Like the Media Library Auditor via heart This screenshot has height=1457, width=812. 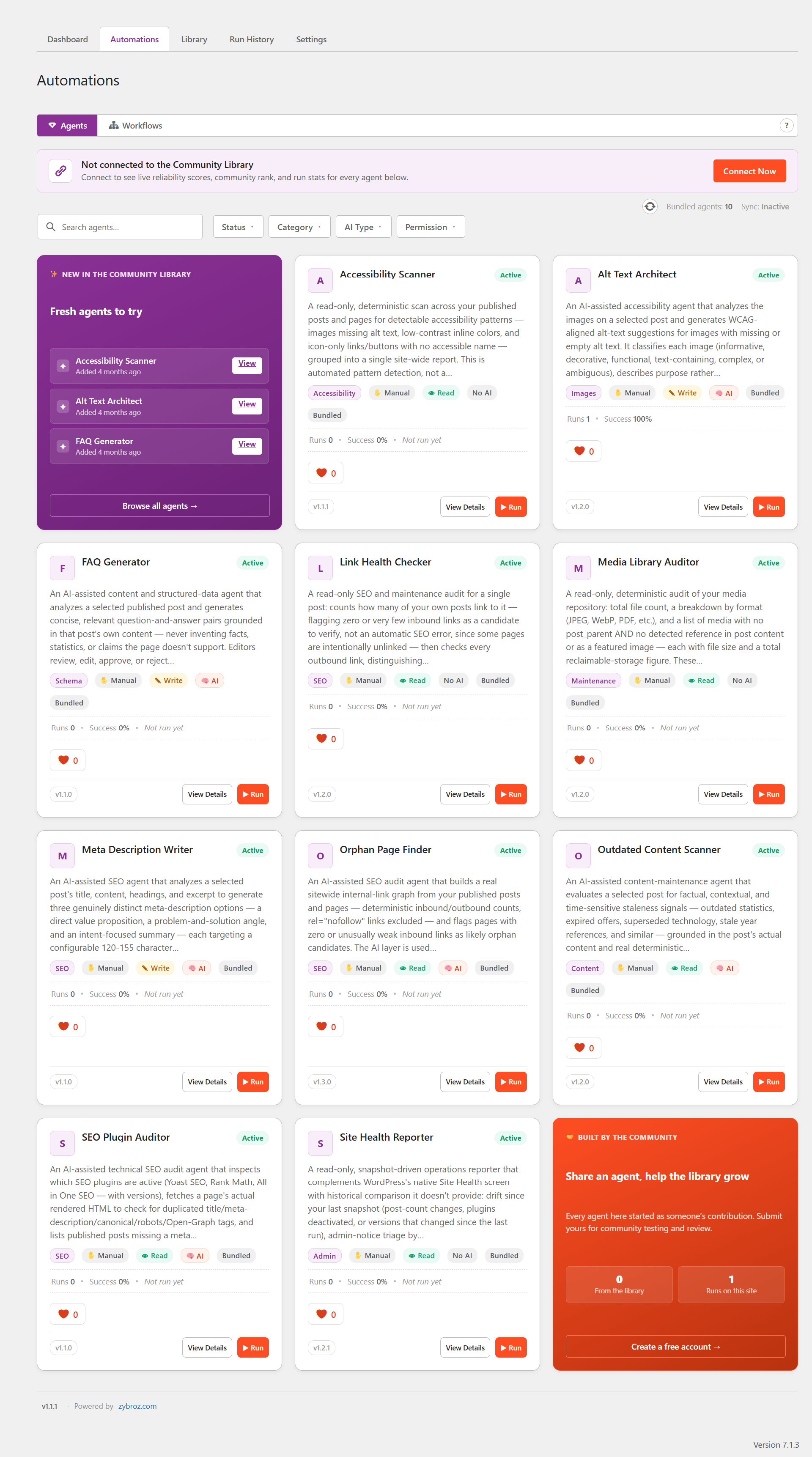click(x=584, y=761)
